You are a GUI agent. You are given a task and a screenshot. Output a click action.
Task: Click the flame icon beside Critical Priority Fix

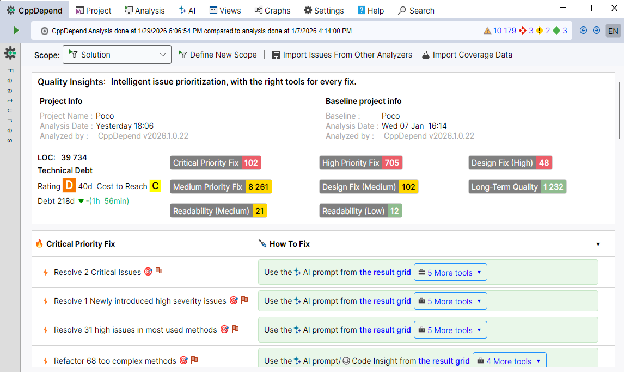point(39,243)
